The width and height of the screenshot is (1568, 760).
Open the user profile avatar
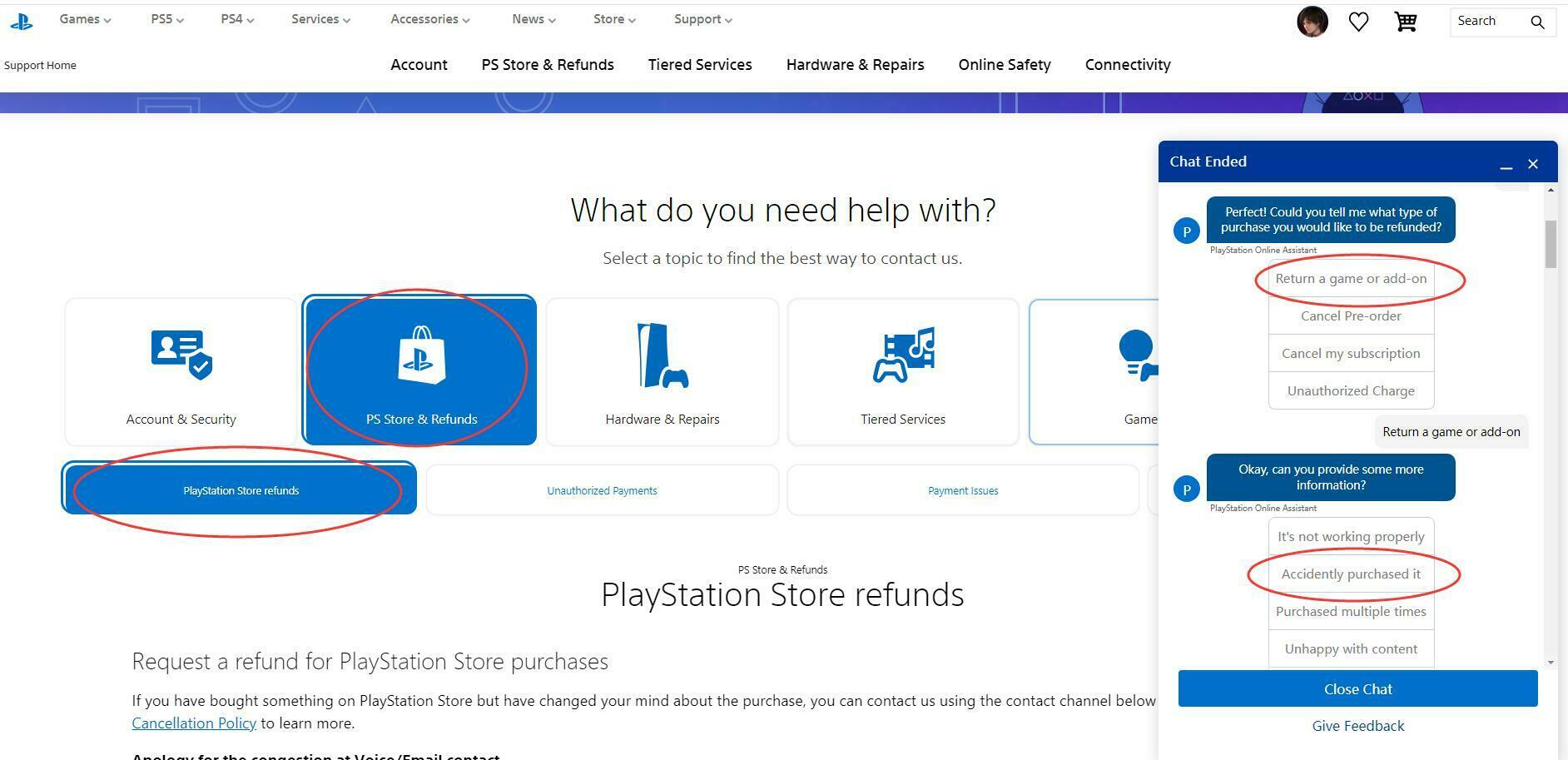tap(1312, 22)
